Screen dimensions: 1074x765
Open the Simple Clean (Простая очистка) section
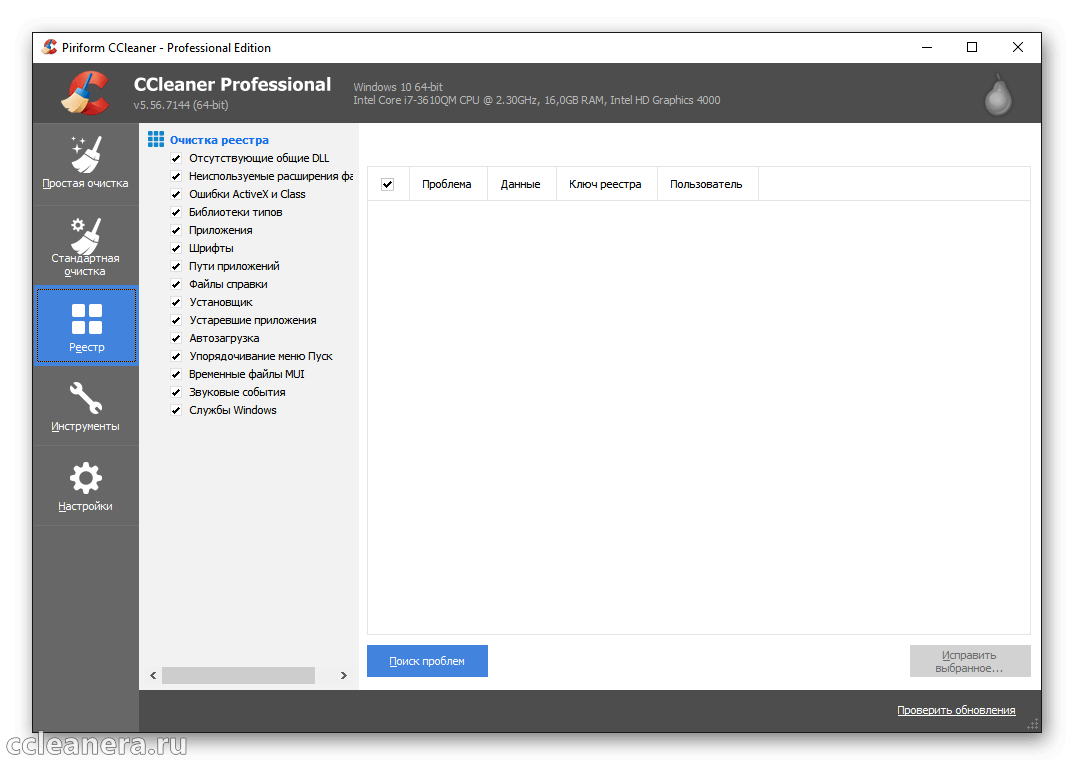point(86,164)
